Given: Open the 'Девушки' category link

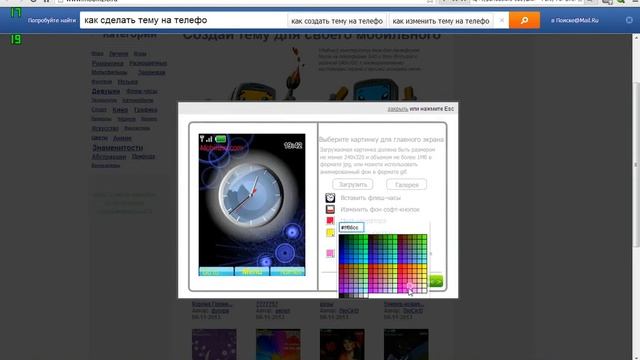Looking at the screenshot, I should point(106,91).
